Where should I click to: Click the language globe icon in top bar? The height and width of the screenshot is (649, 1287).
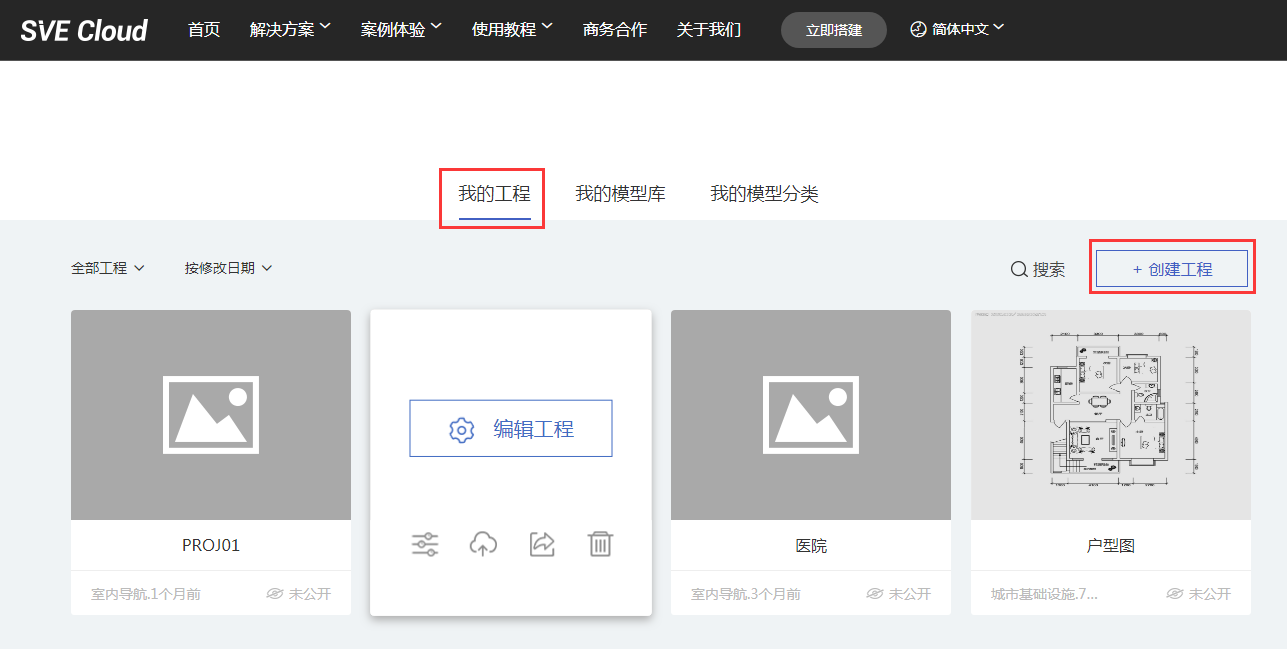point(917,29)
